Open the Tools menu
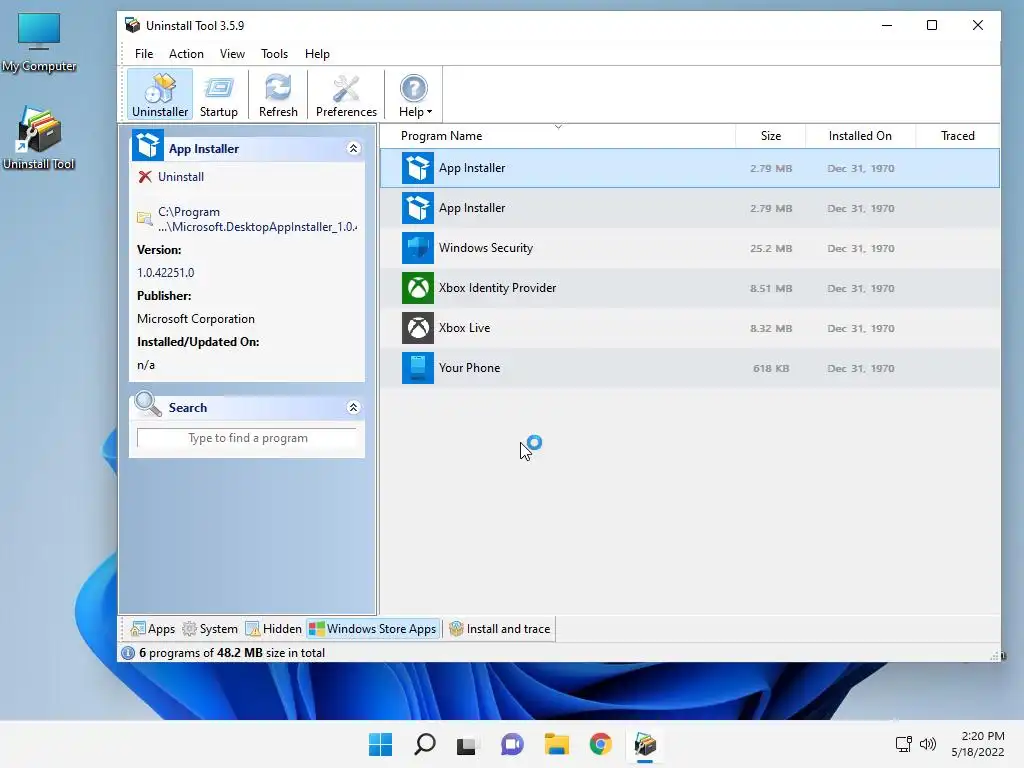The image size is (1024, 768). tap(274, 54)
